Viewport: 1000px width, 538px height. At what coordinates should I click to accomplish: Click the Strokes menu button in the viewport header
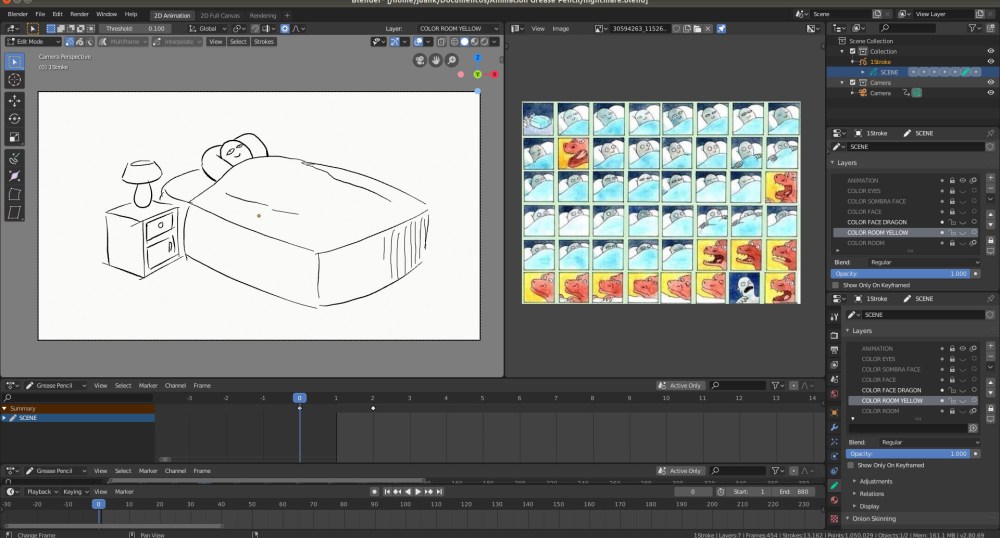[263, 42]
